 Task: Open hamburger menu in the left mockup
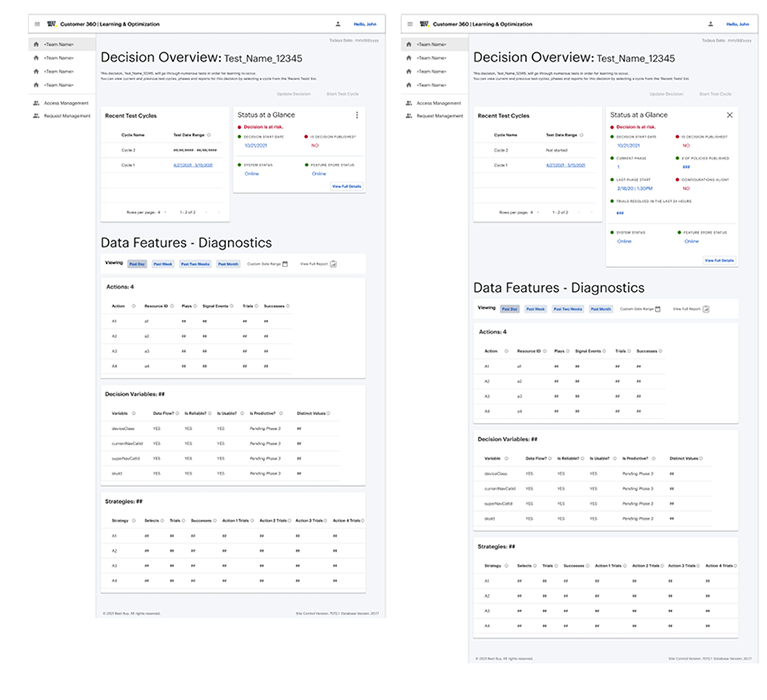click(37, 23)
